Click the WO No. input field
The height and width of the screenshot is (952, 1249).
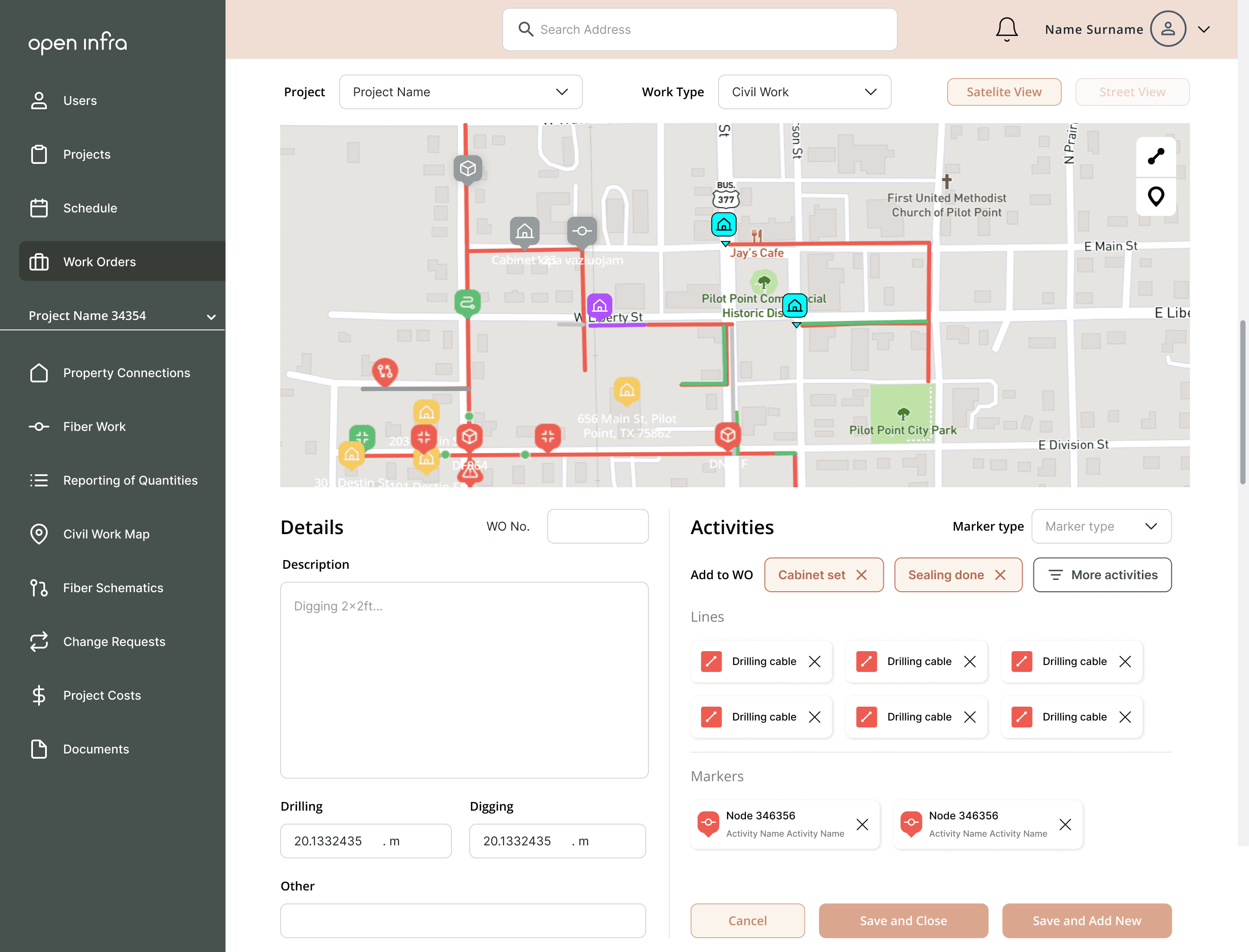tap(598, 526)
